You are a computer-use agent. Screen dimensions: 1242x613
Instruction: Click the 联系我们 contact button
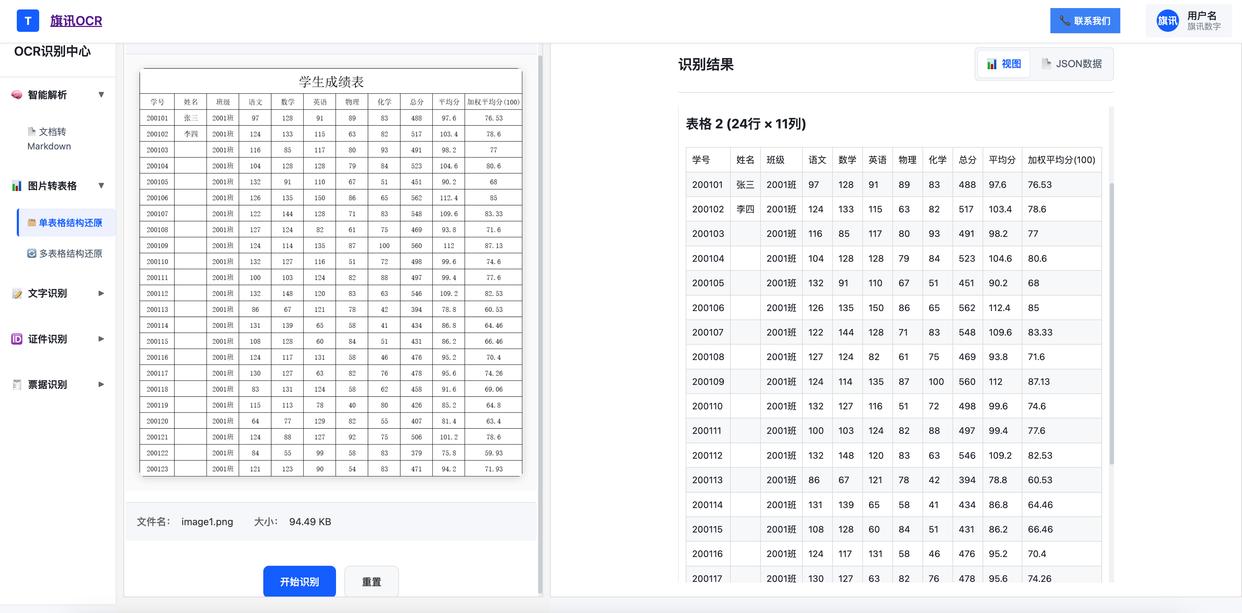(1085, 21)
